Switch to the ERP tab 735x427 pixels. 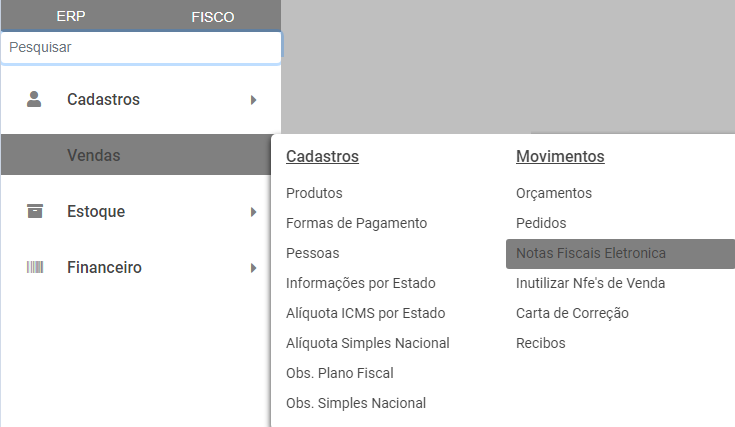click(x=71, y=17)
